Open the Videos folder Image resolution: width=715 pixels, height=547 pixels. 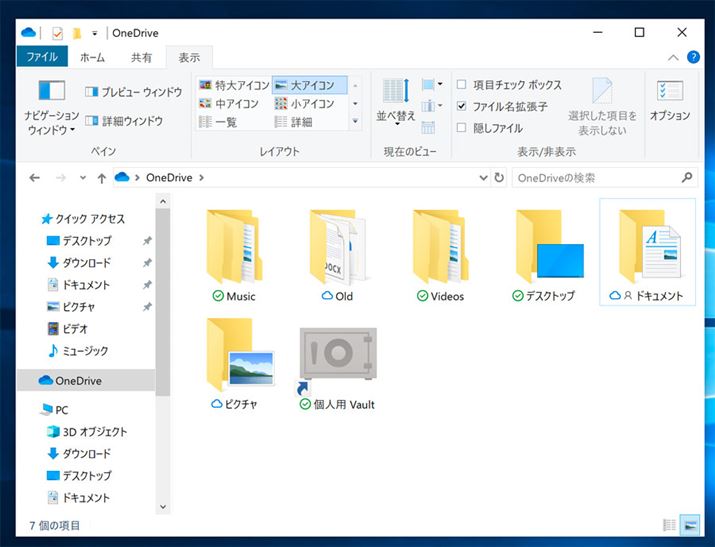(x=440, y=255)
